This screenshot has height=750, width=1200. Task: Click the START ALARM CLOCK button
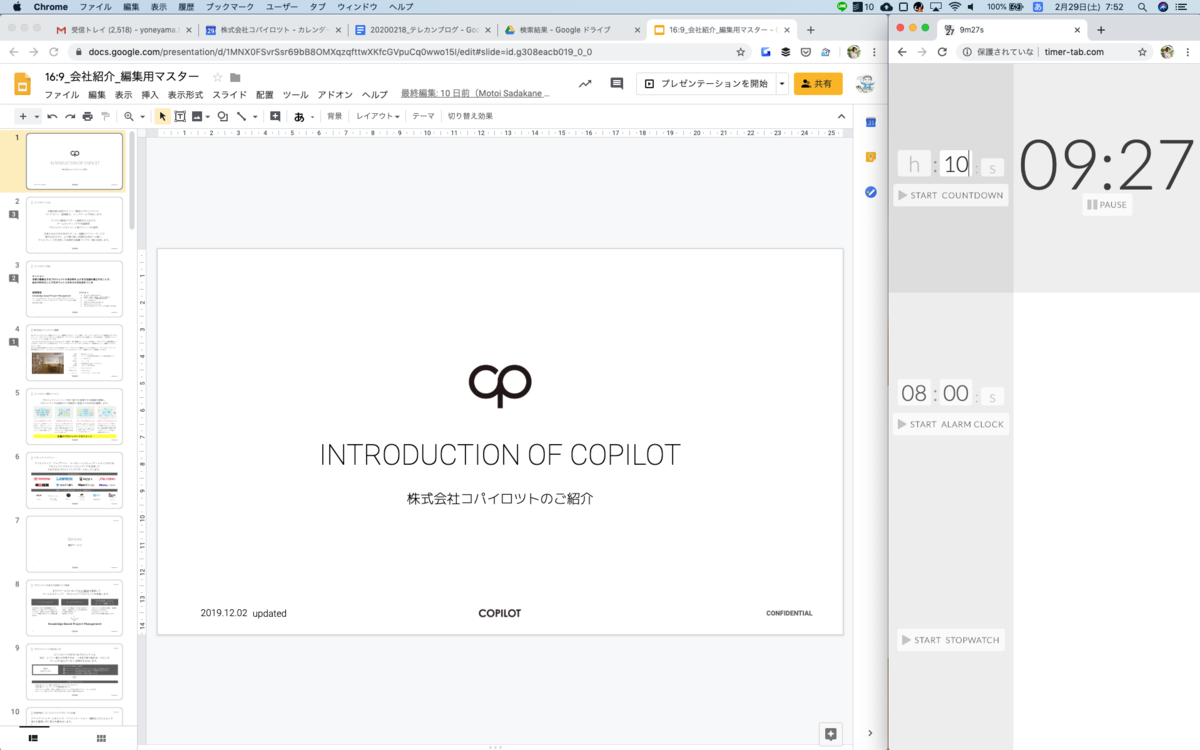click(951, 424)
